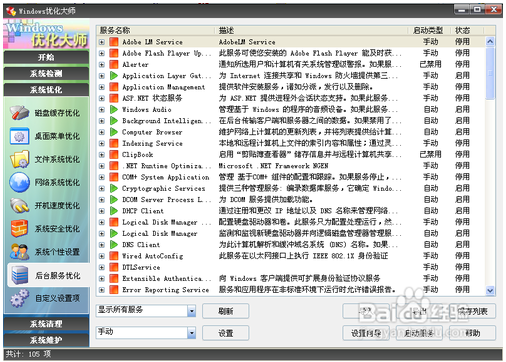506x362 pixels.
Task: Click red stopped icon of Error Reporting Service
Action: click(114, 290)
